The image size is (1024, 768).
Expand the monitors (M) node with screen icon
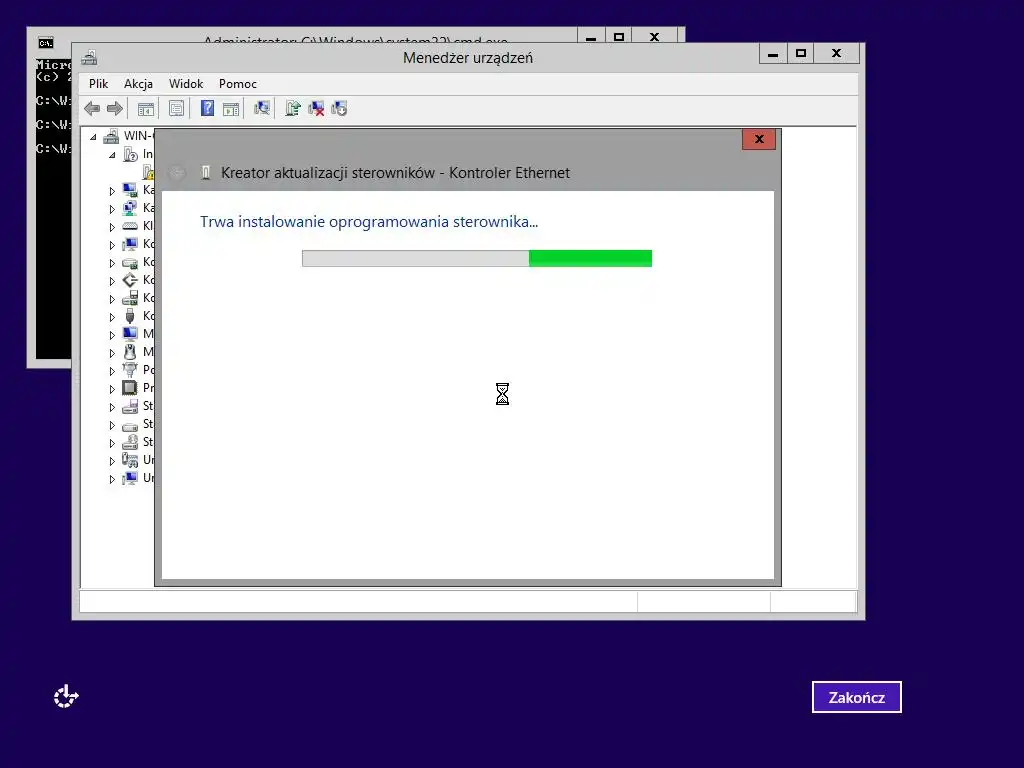(112, 335)
